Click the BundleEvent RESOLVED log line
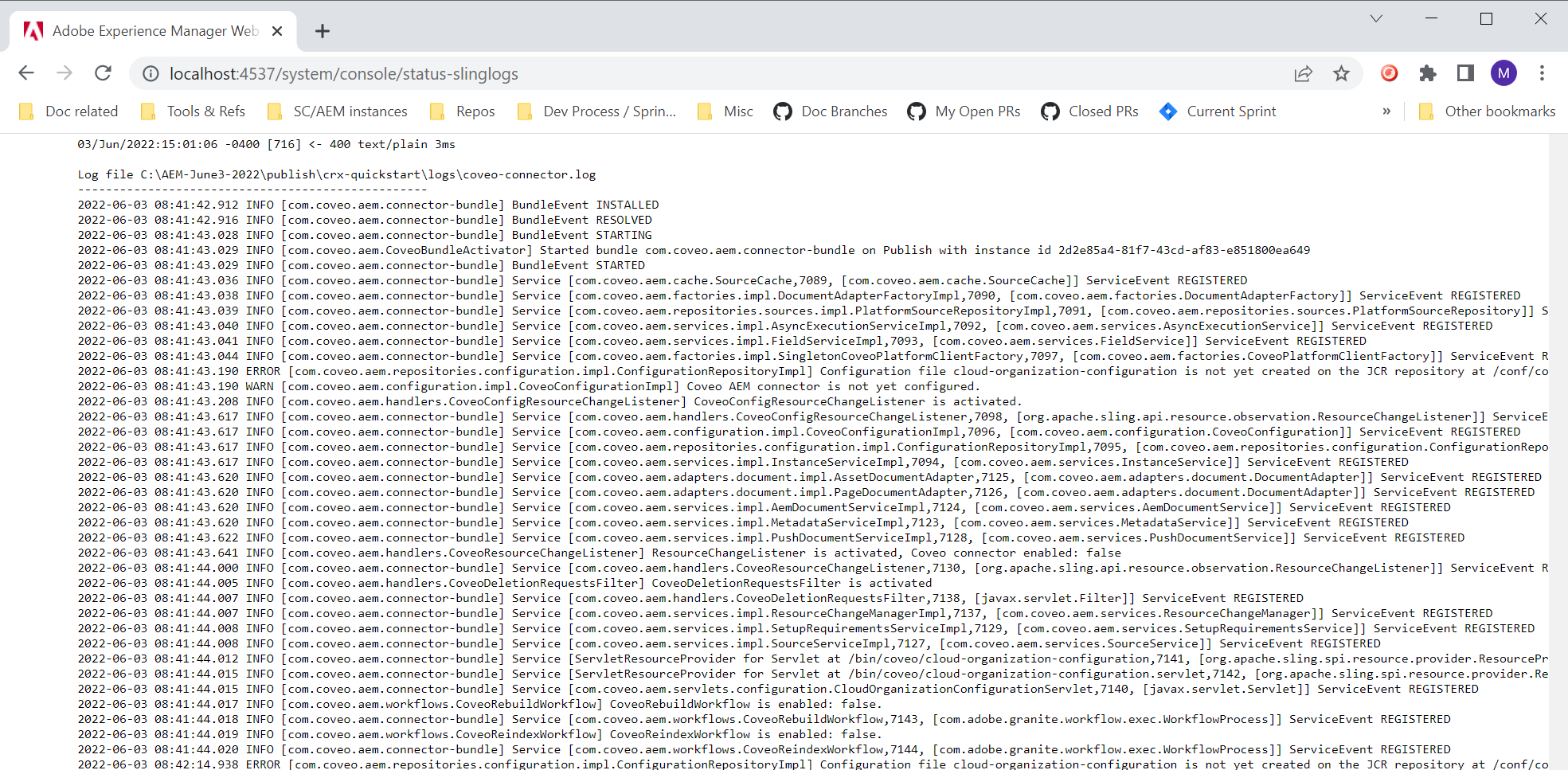This screenshot has width=1568, height=770. 365,220
